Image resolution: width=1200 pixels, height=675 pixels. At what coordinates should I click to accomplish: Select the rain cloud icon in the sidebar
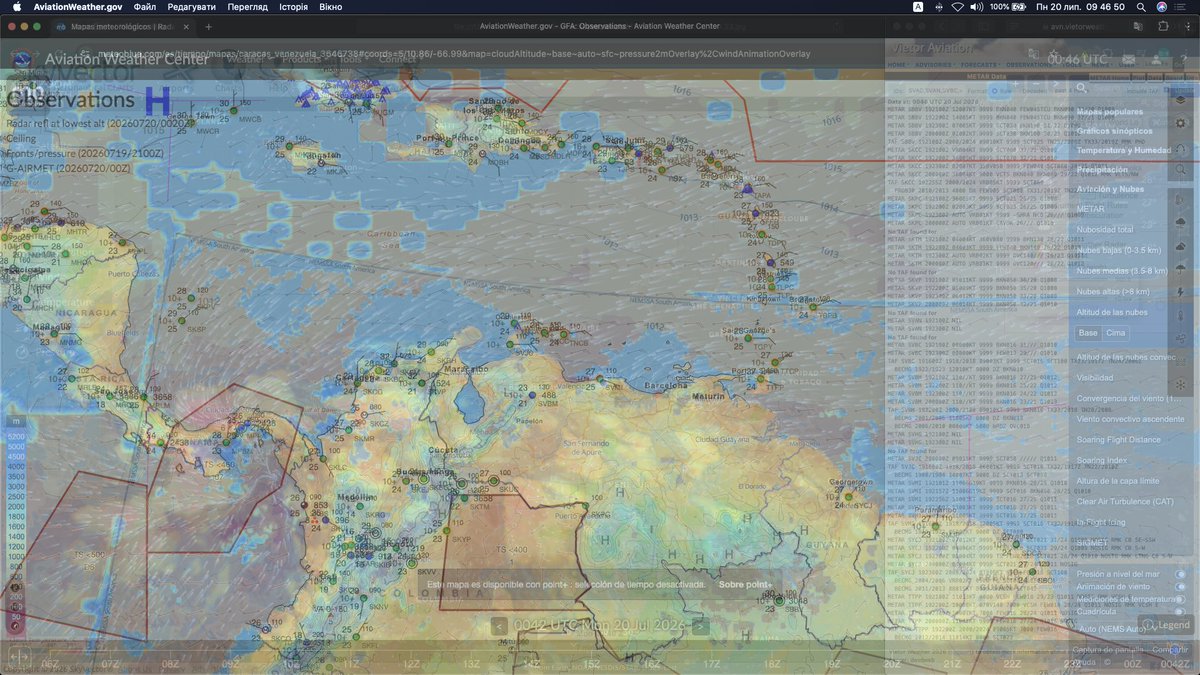coord(1181,222)
